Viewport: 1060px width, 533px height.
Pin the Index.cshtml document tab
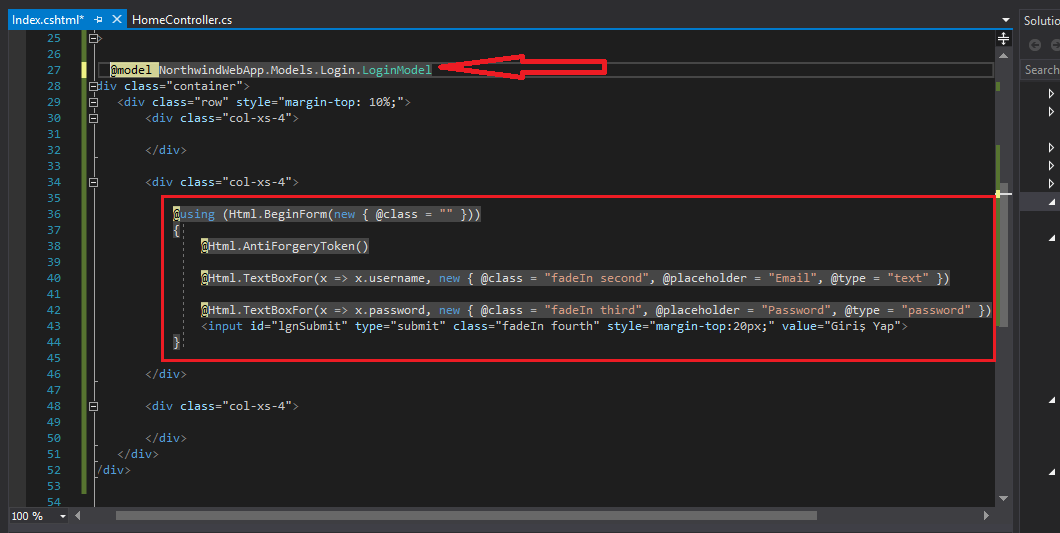pyautogui.click(x=98, y=20)
